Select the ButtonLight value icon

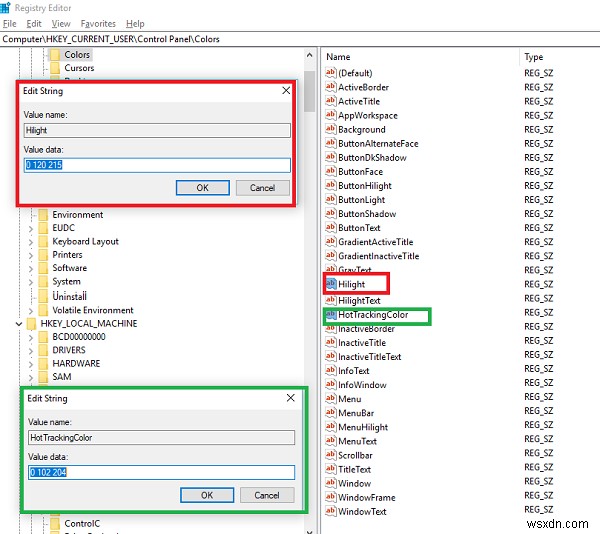coord(330,200)
